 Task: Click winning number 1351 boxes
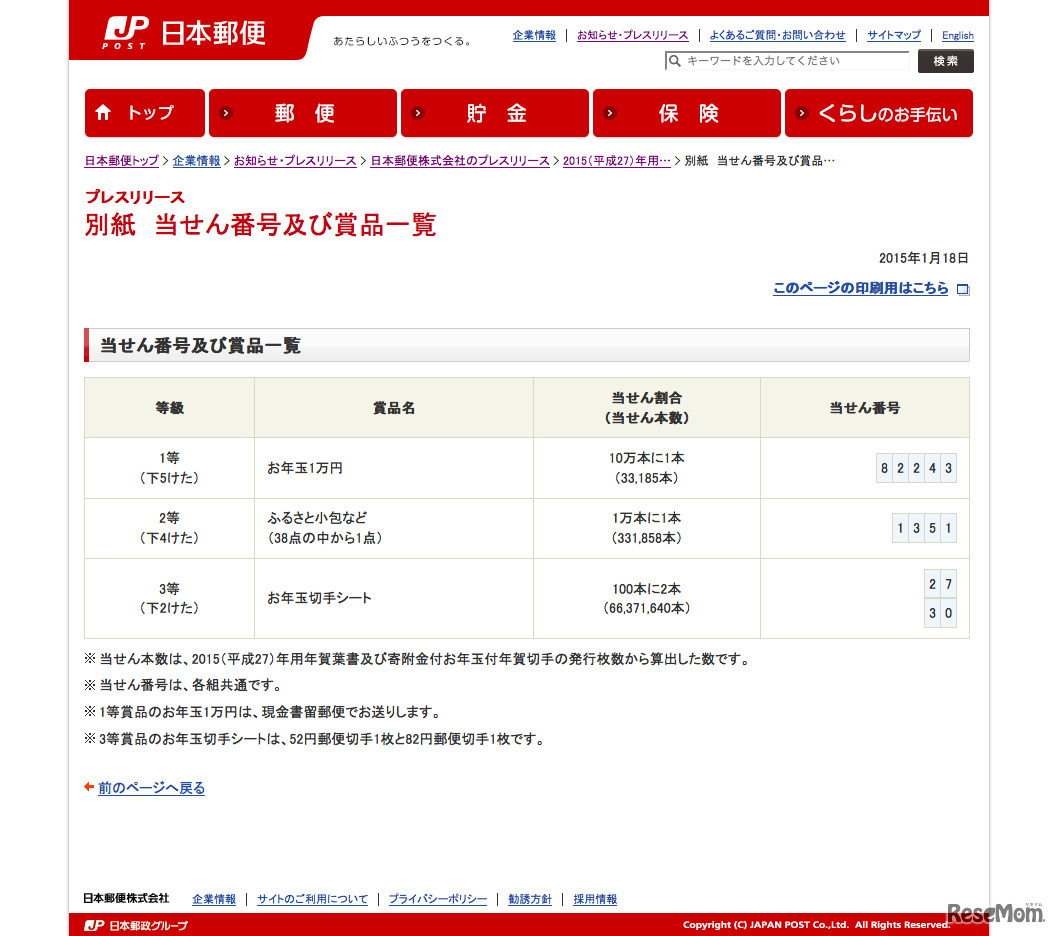(924, 528)
